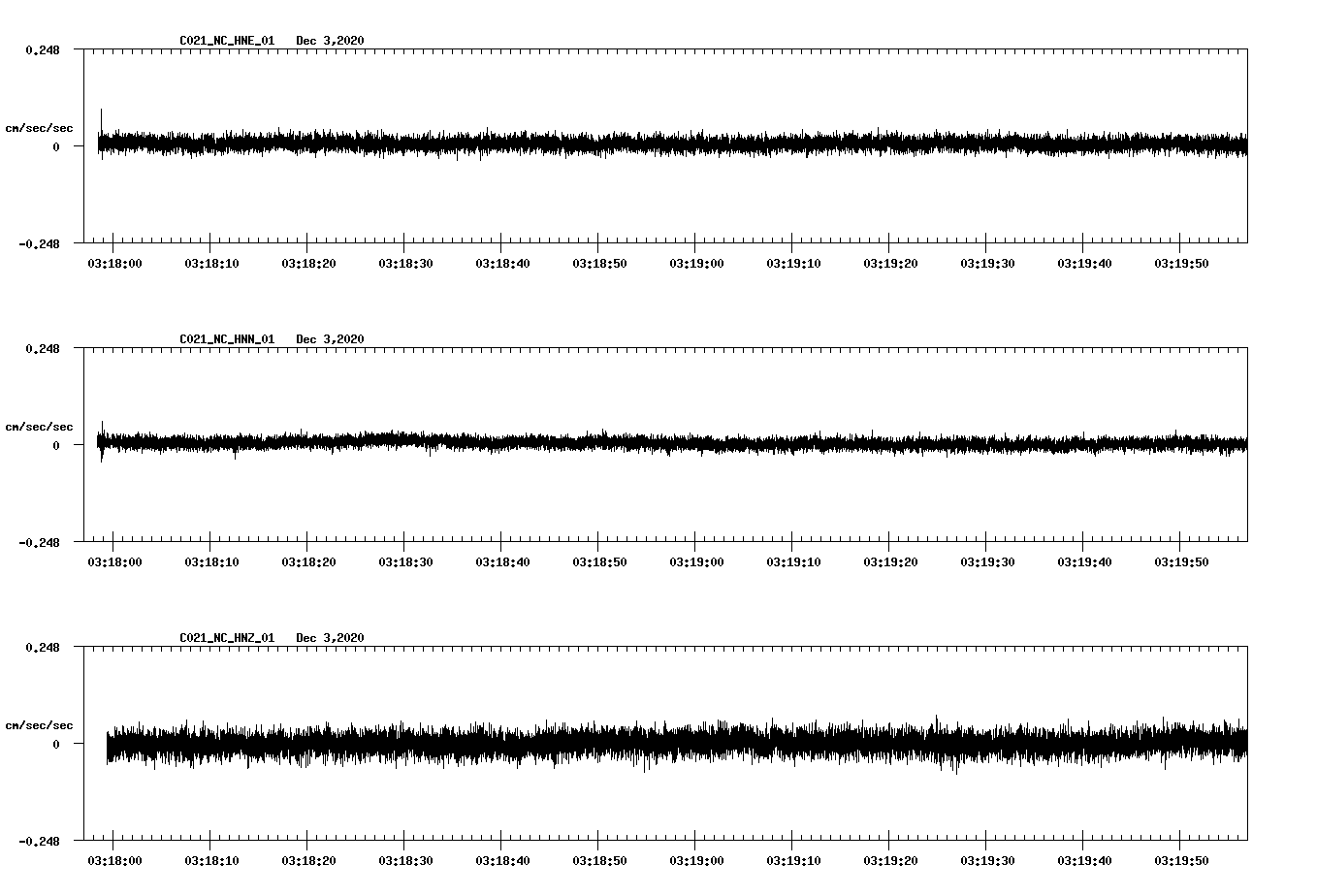Click the cm/sec/sec unit label on the bottom plot
Screen dimensions: 1317x896
40,722
